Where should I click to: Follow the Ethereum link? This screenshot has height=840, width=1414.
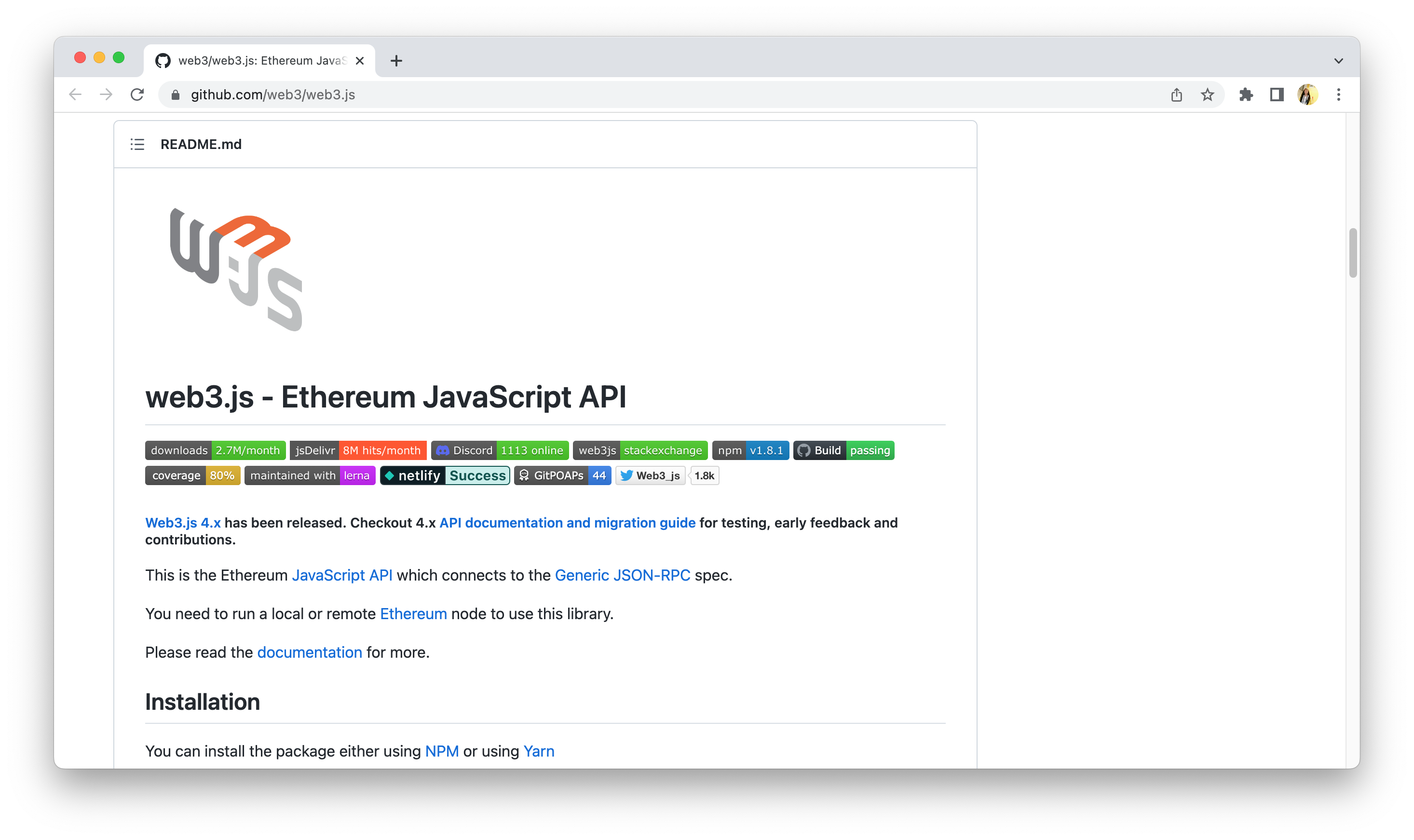[x=413, y=613]
